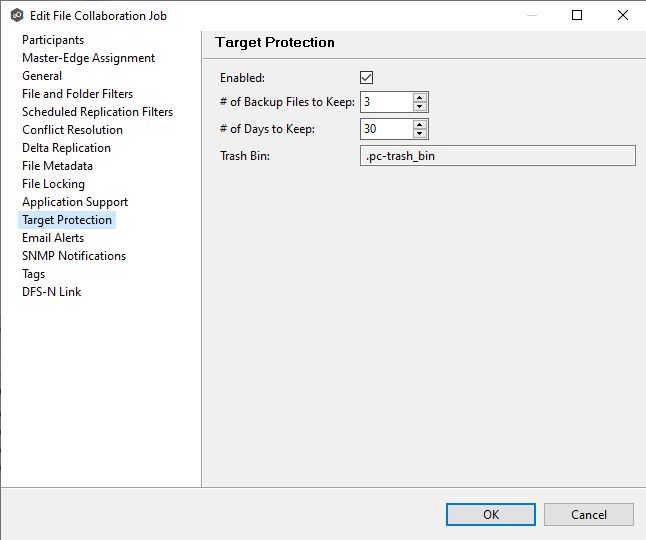The height and width of the screenshot is (540, 646).
Task: Decrease number of Days to Keep
Action: click(420, 134)
